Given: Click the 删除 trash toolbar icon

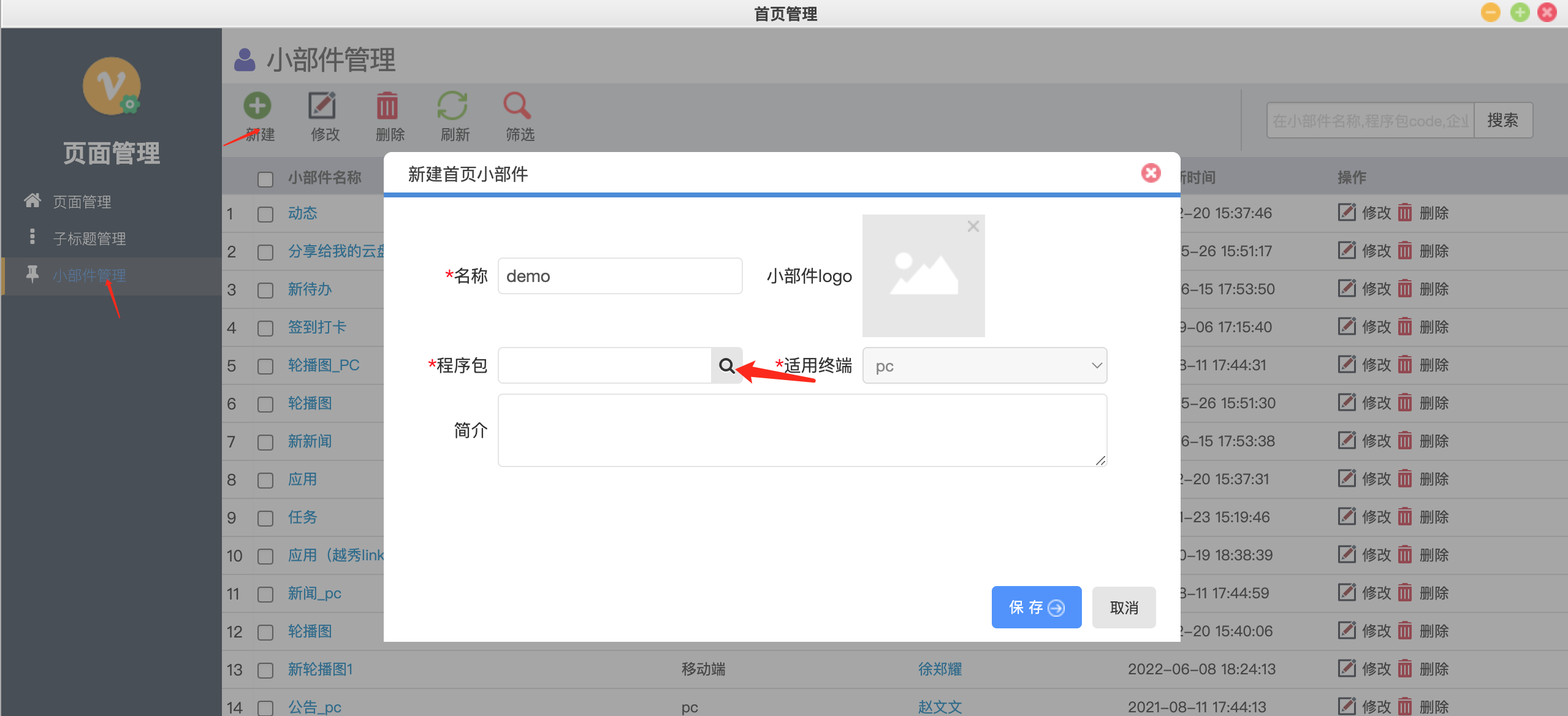Looking at the screenshot, I should [387, 106].
